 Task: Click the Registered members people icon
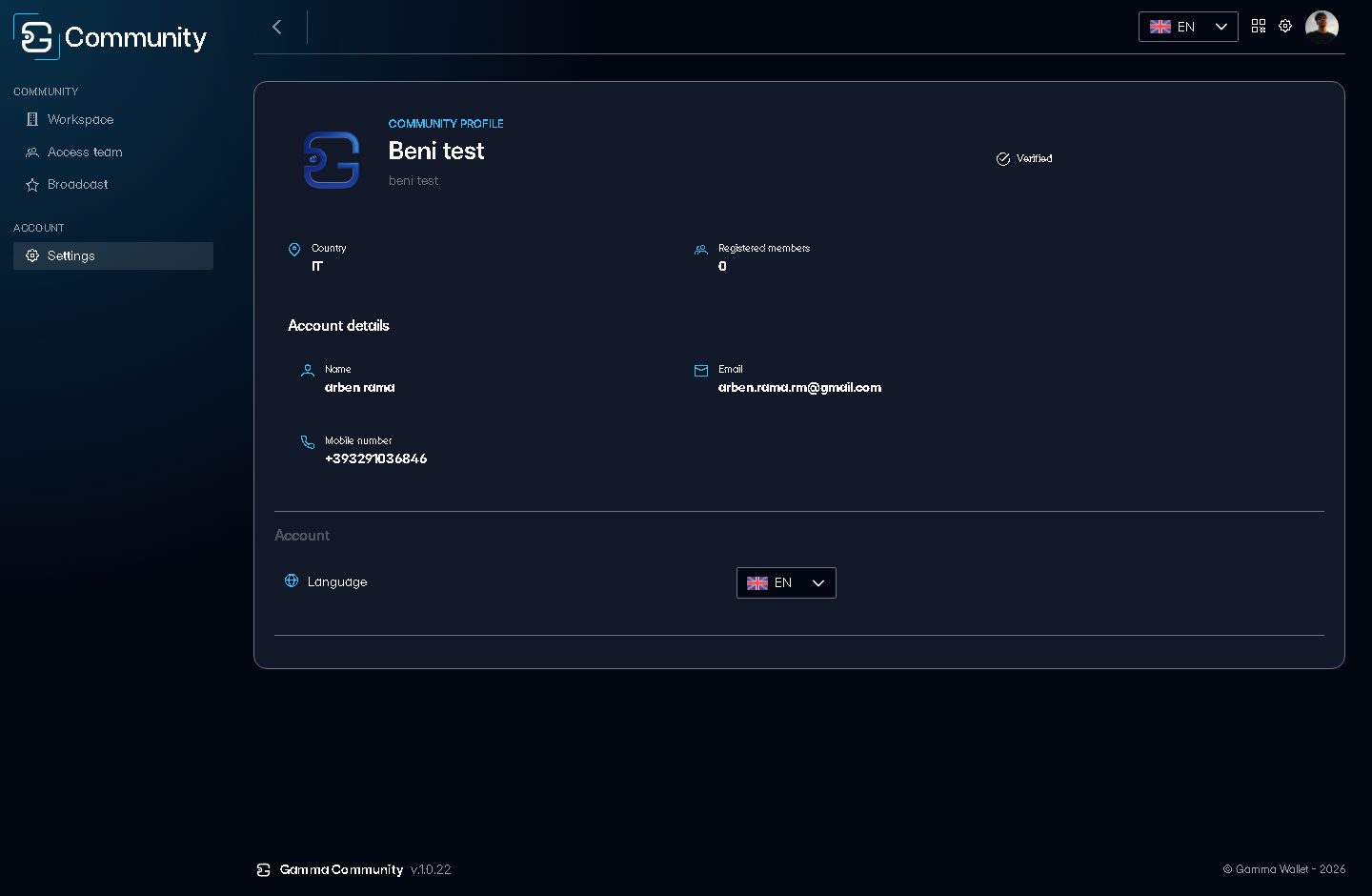click(701, 250)
